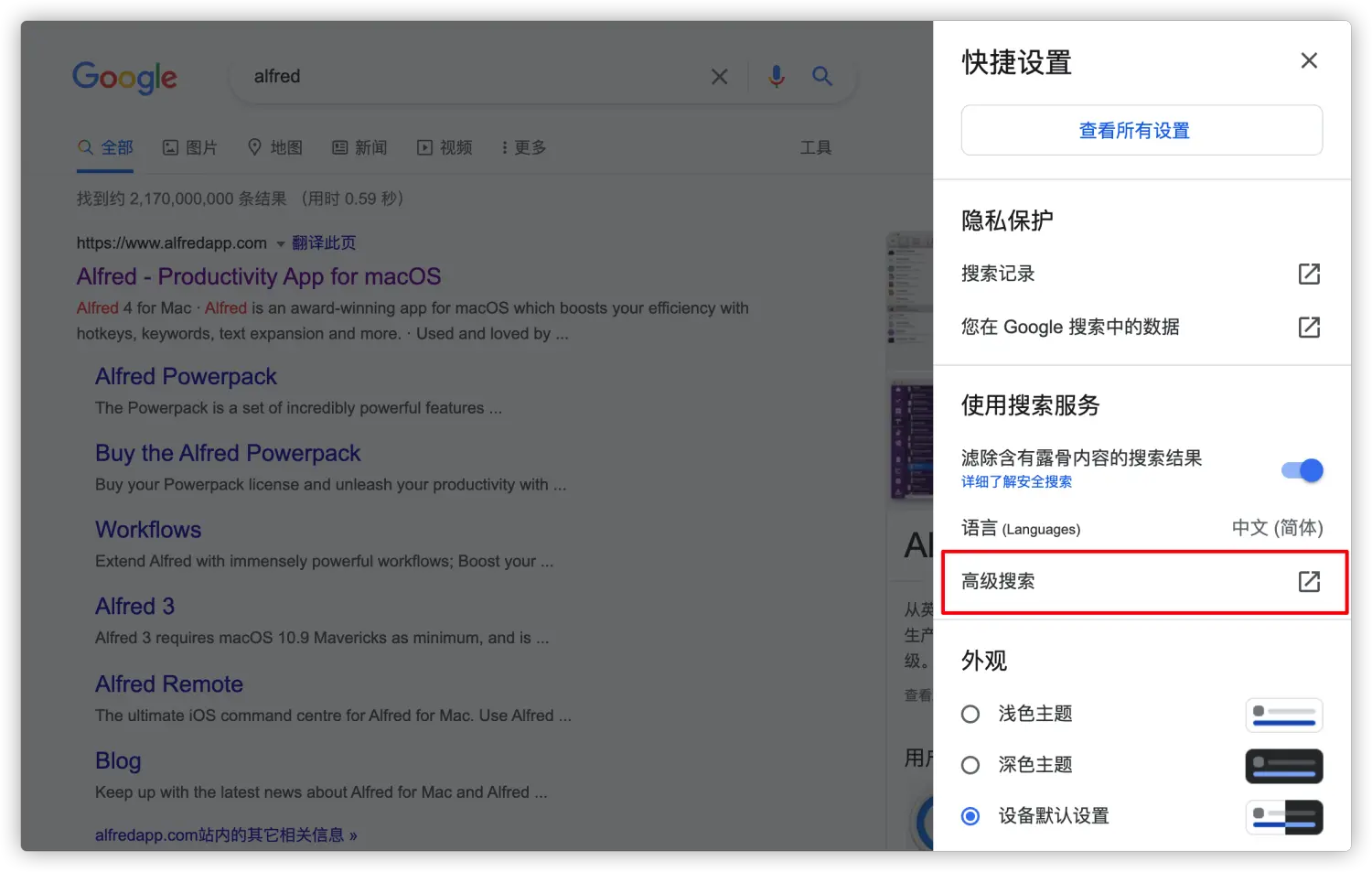This screenshot has width=1372, height=872.
Task: Switch to 图片 results tab
Action: click(190, 147)
